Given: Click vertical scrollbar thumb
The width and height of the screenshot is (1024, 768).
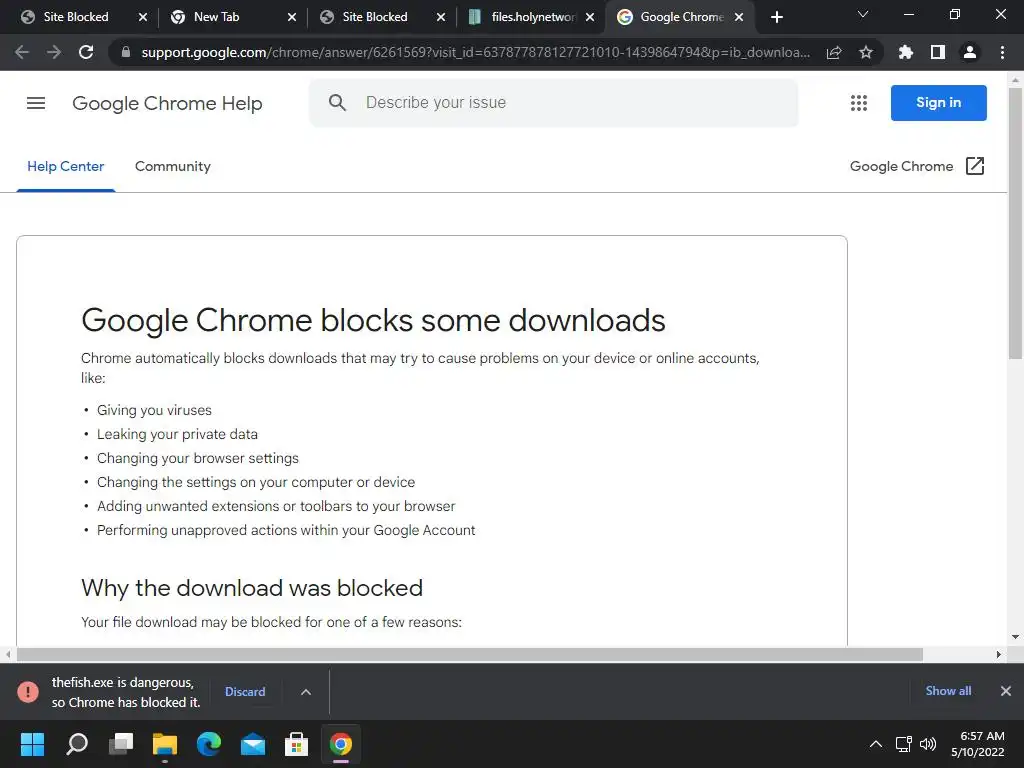Looking at the screenshot, I should (x=1015, y=223).
